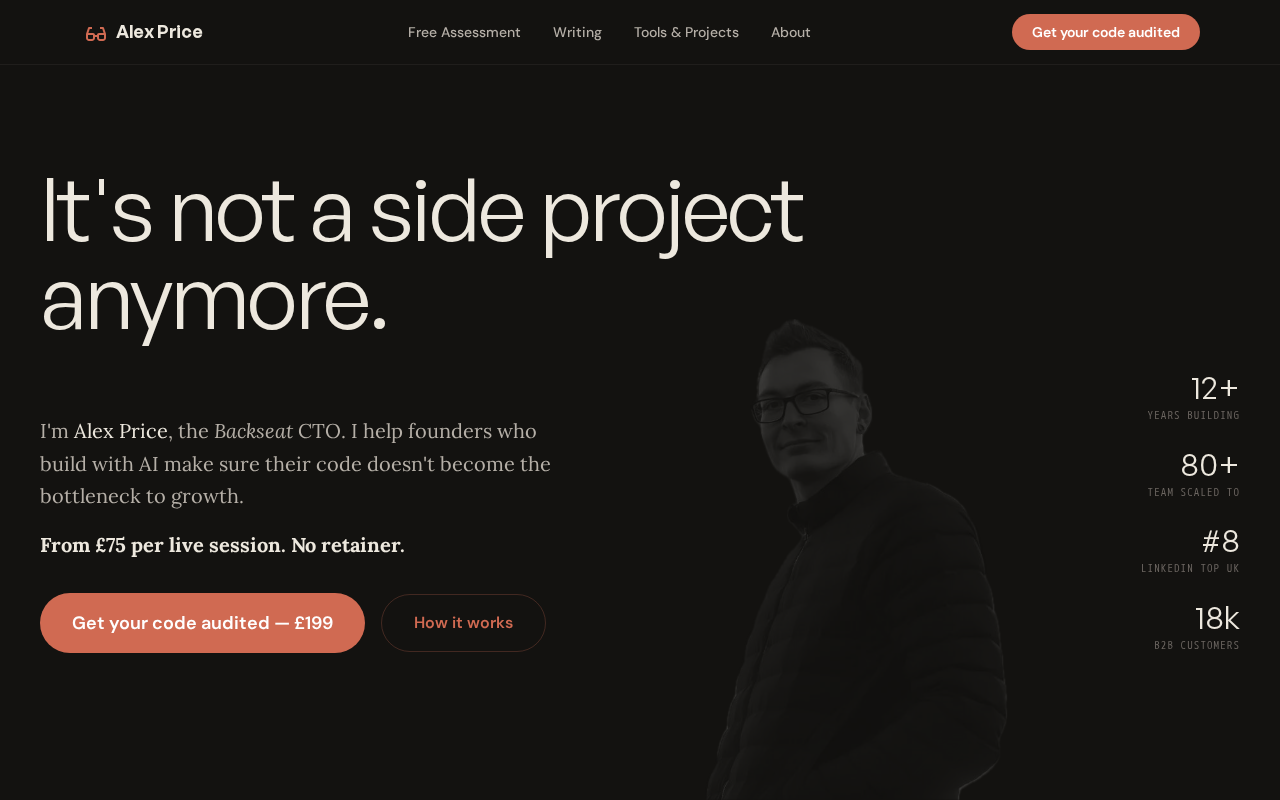
Task: Click header Get your code audited button
Action: 1106,32
